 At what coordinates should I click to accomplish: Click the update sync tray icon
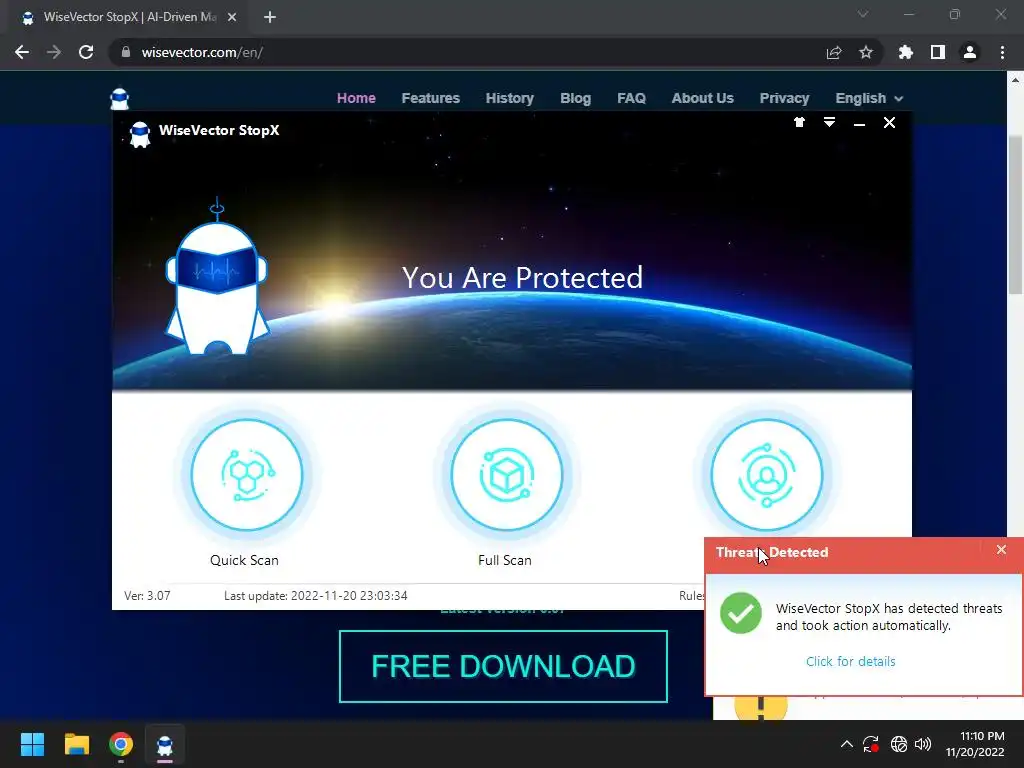871,744
